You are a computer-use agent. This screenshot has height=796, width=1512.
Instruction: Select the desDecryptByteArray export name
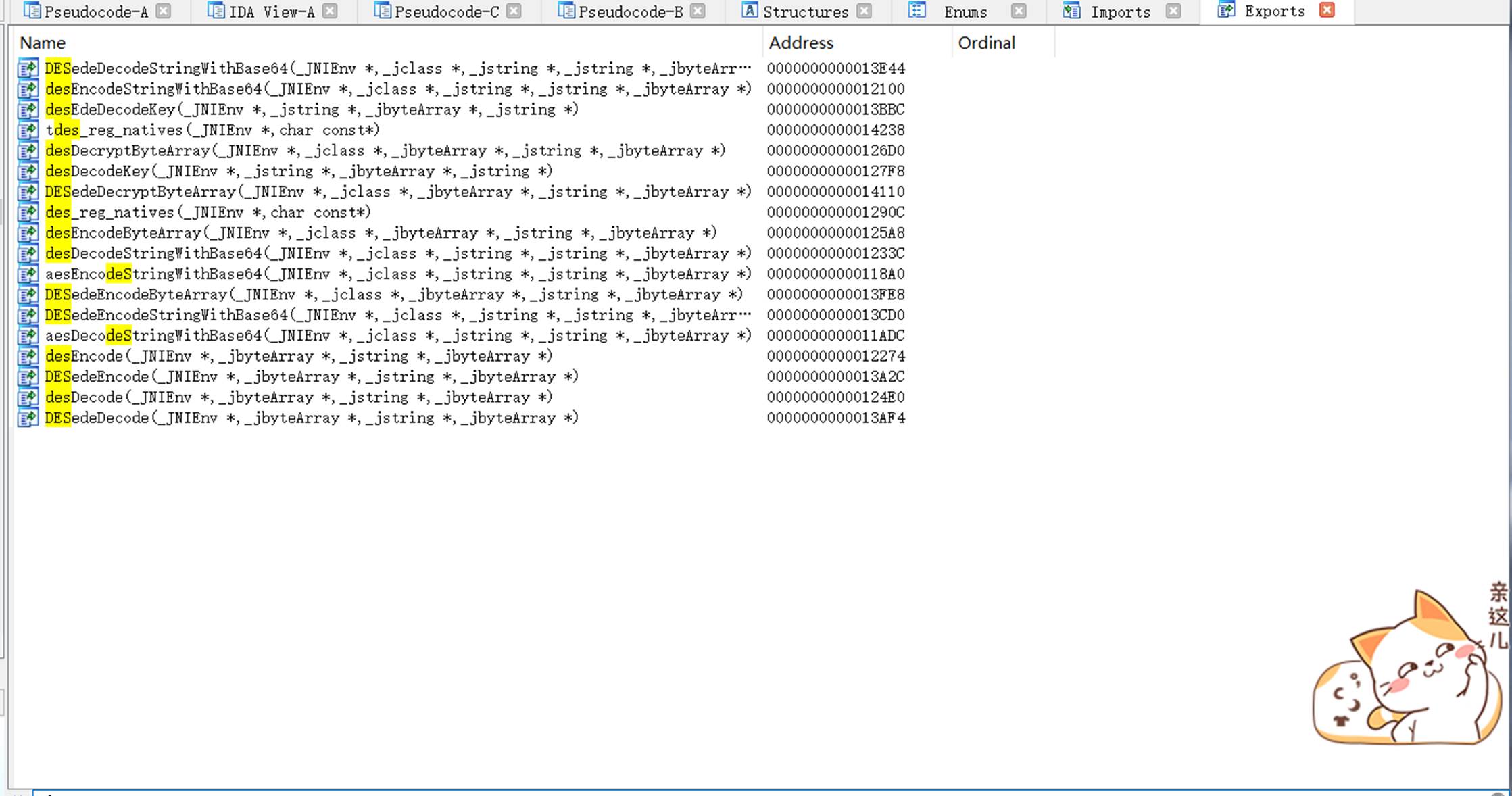pos(385,151)
